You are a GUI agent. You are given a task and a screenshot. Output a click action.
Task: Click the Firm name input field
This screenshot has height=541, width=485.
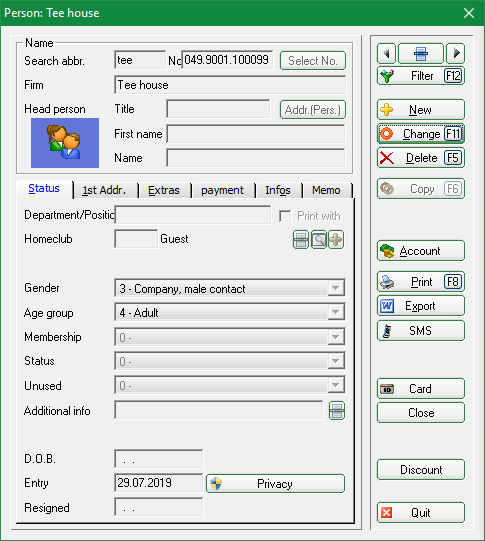click(x=230, y=85)
